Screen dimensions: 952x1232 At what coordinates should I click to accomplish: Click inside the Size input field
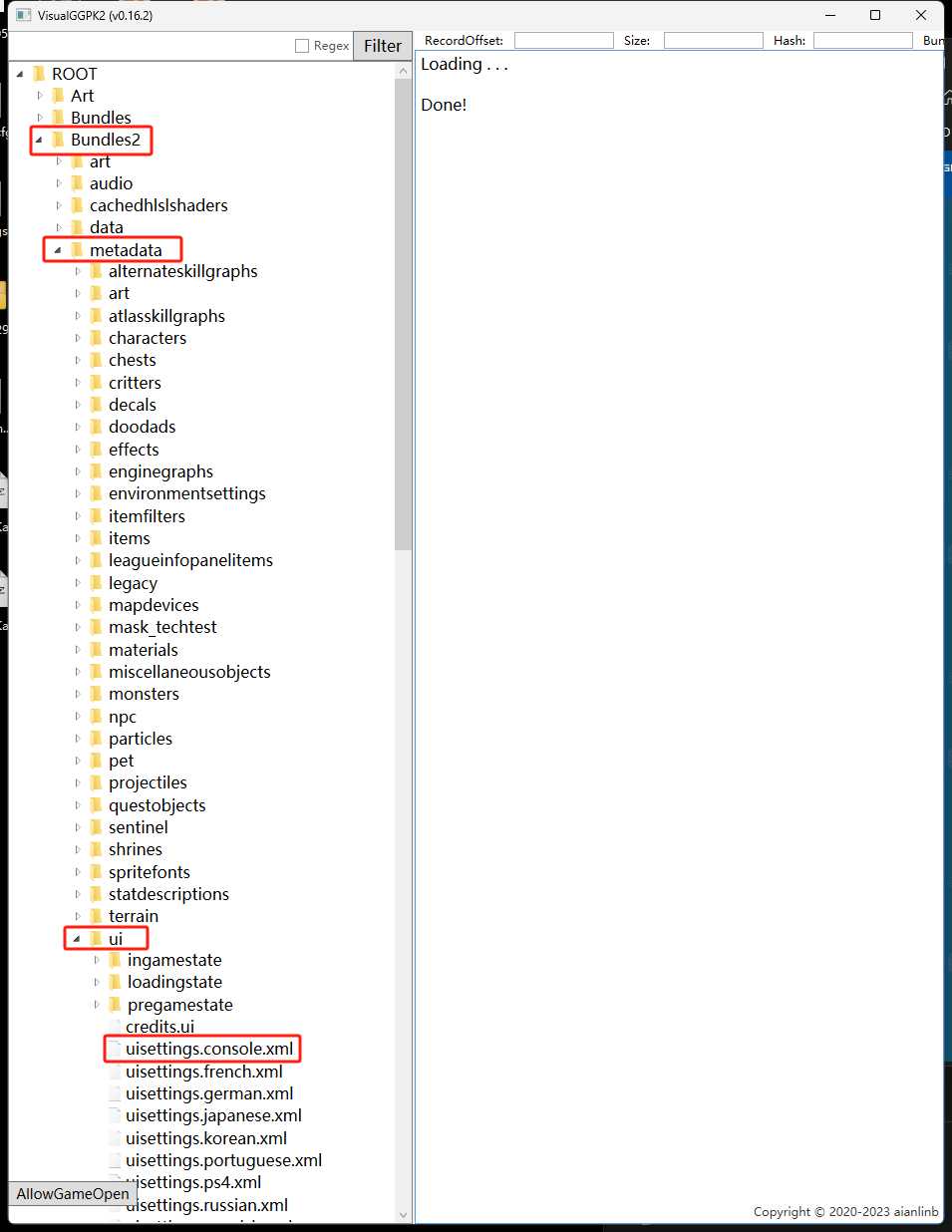(714, 40)
